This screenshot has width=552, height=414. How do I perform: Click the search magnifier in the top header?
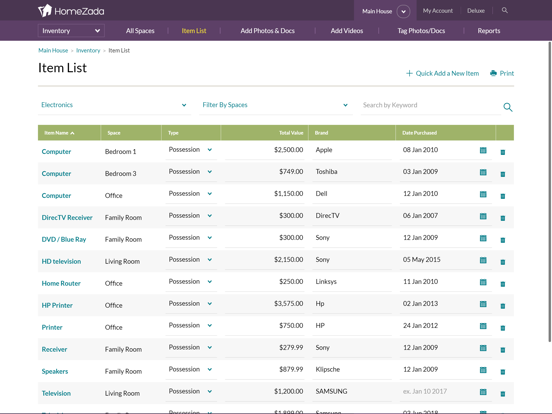click(504, 10)
